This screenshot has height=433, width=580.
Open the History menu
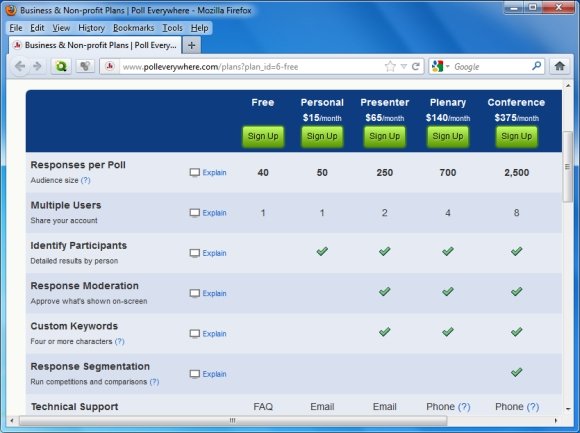[x=91, y=28]
